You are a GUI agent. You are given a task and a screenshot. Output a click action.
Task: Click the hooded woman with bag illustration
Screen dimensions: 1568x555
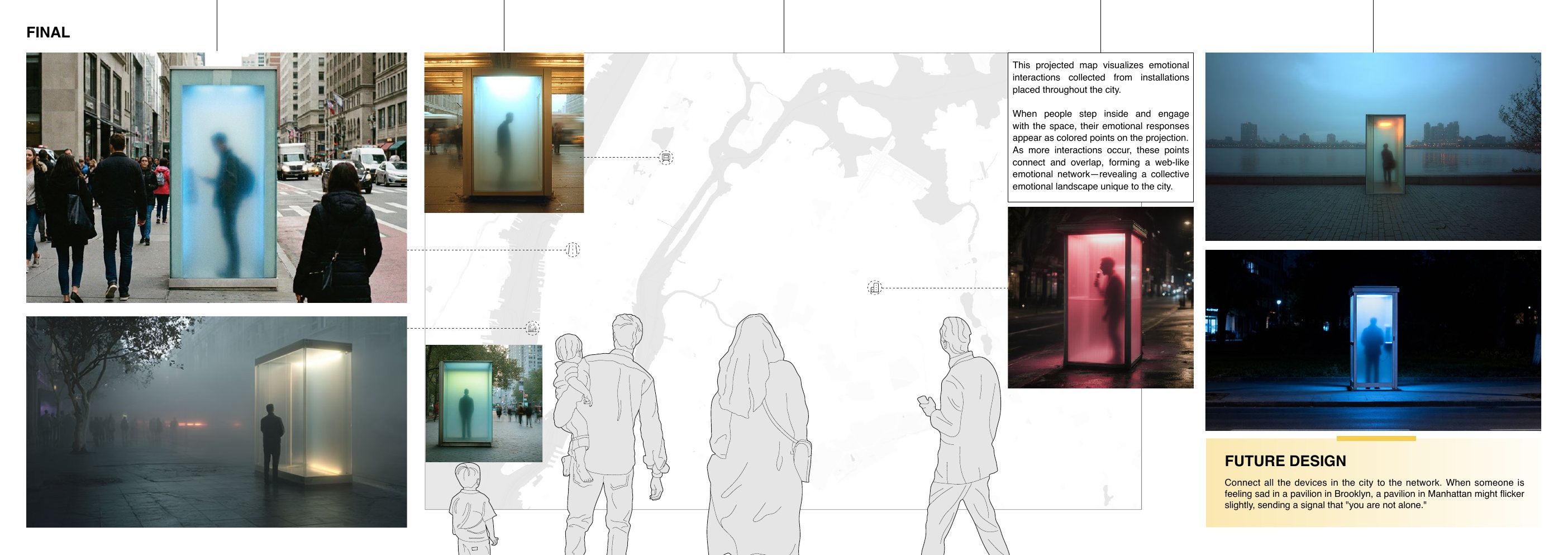[758, 435]
